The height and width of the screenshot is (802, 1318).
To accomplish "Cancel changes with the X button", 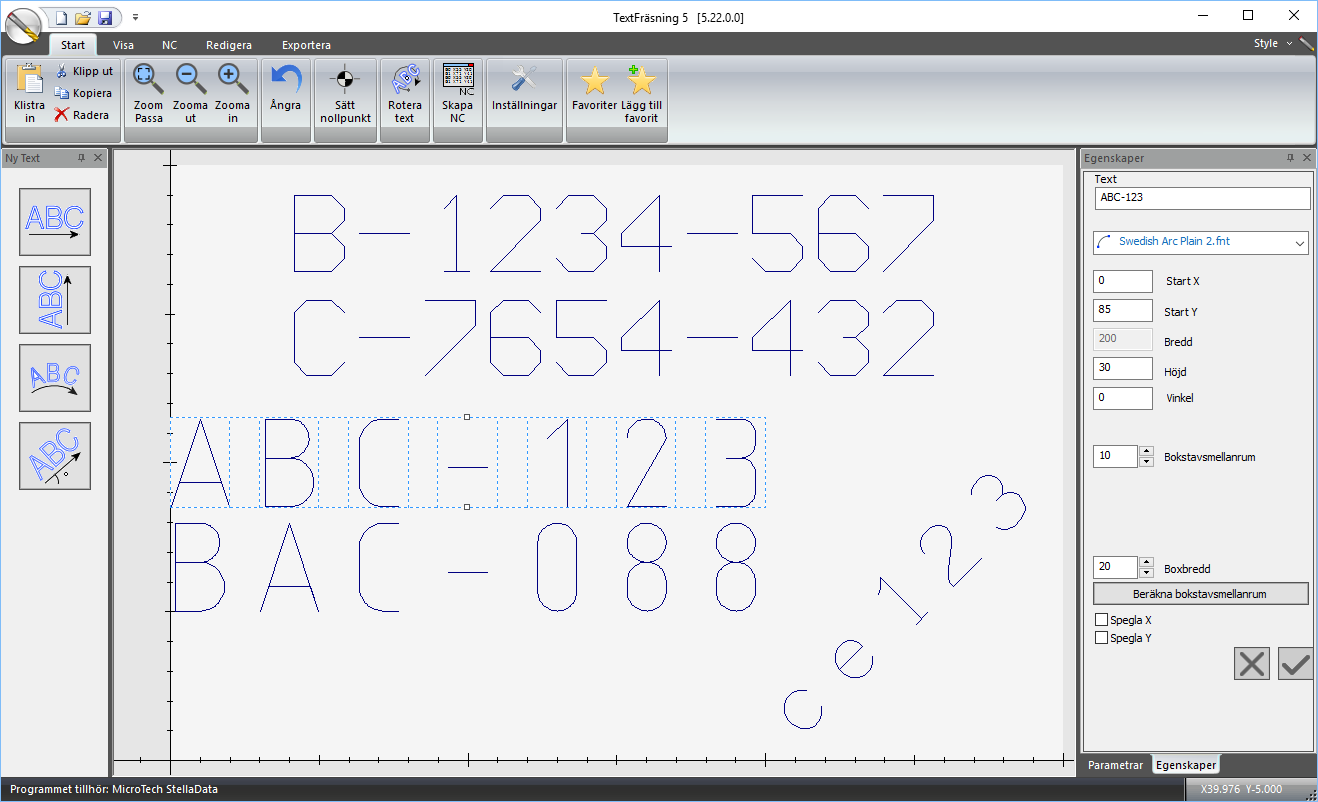I will click(1252, 664).
